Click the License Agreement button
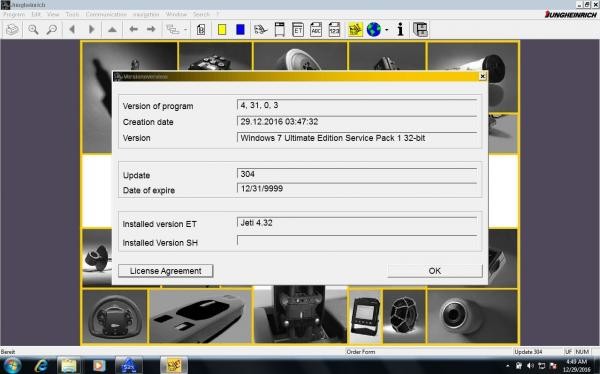The image size is (600, 374). [x=166, y=271]
